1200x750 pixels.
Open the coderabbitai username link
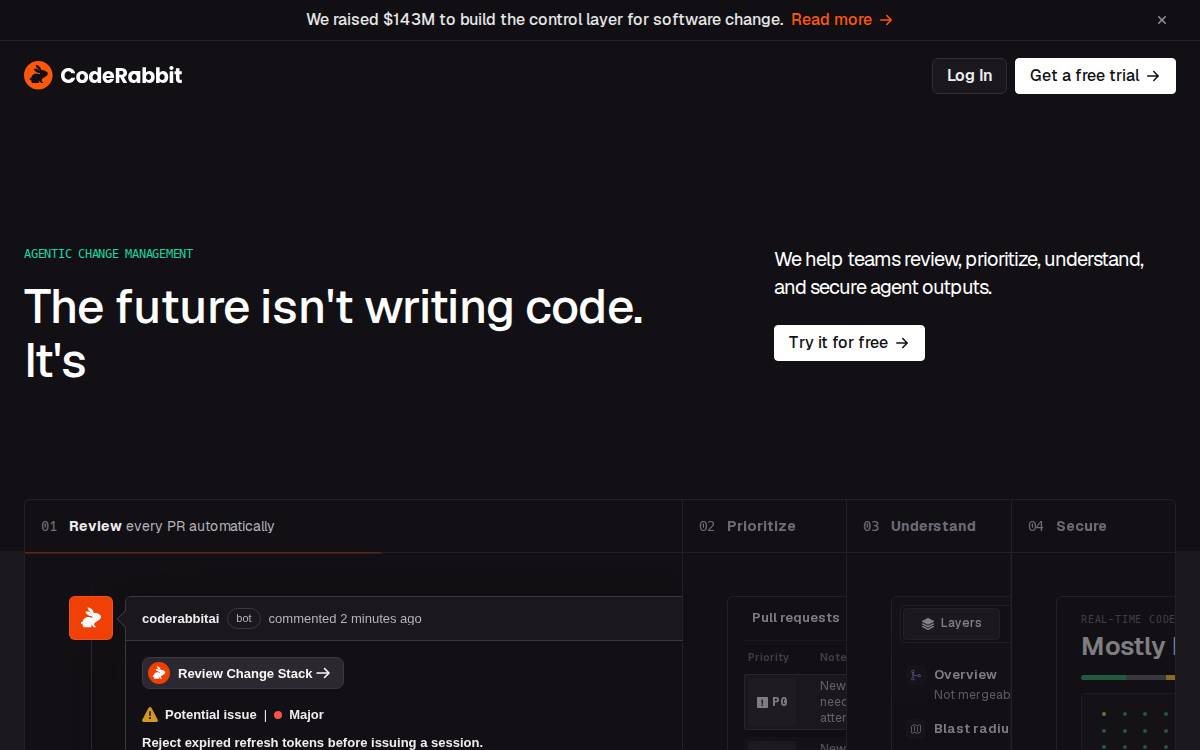(x=181, y=619)
